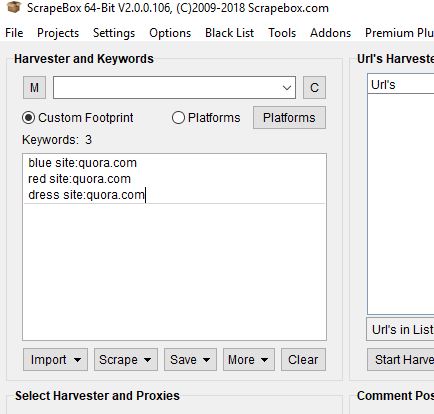Open the Scrape dropdown button
The height and width of the screenshot is (414, 434).
[126, 360]
